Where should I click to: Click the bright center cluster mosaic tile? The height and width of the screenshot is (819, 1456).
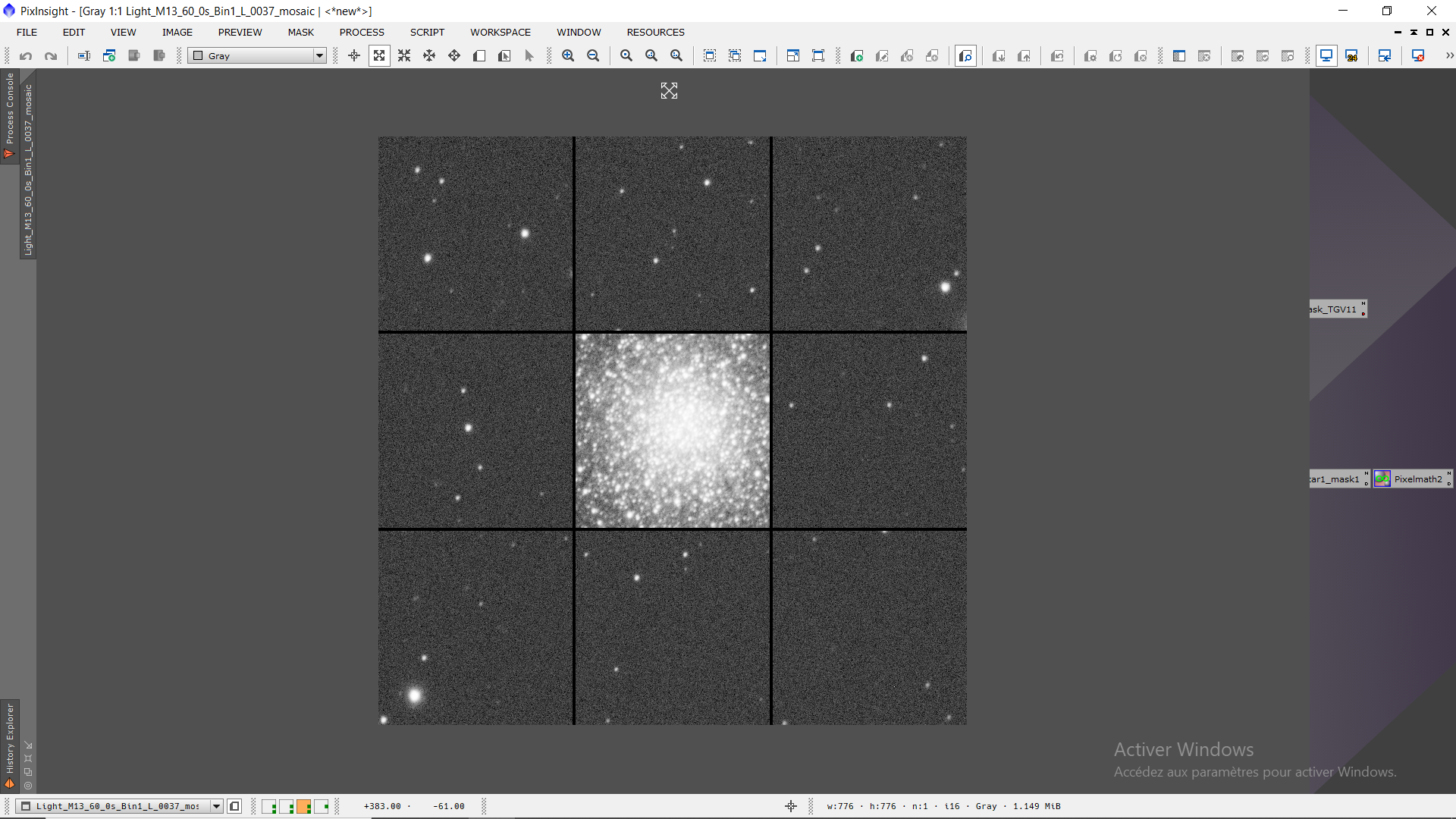coord(673,431)
